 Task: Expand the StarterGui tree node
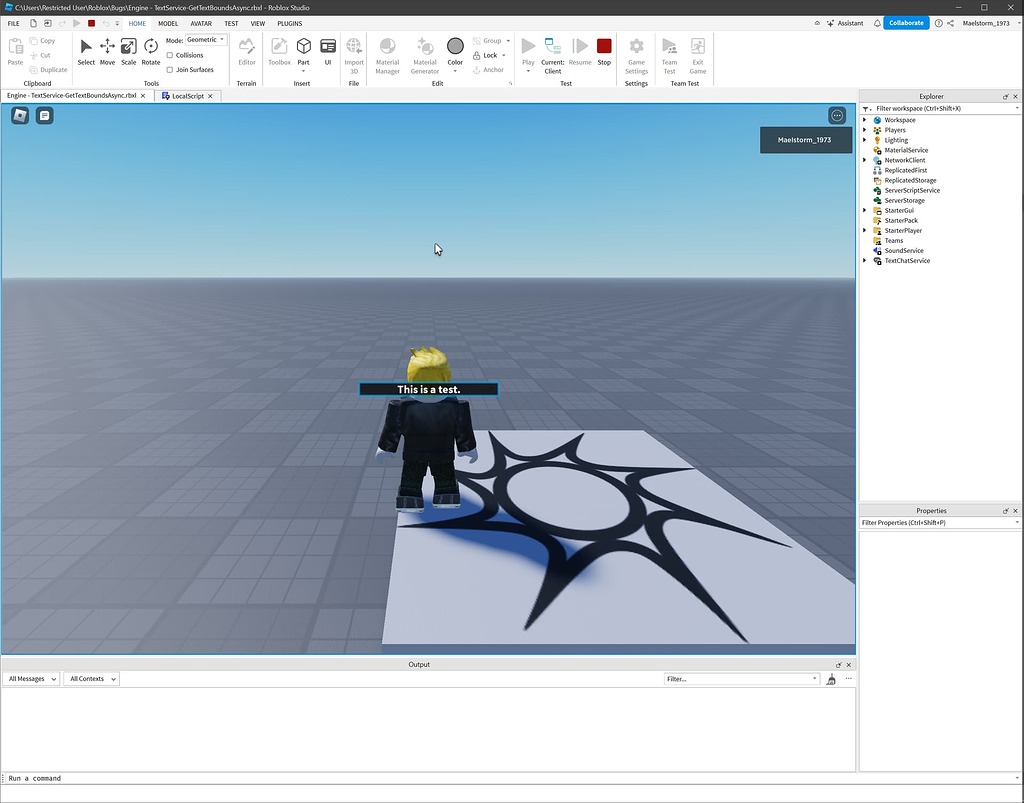[865, 210]
